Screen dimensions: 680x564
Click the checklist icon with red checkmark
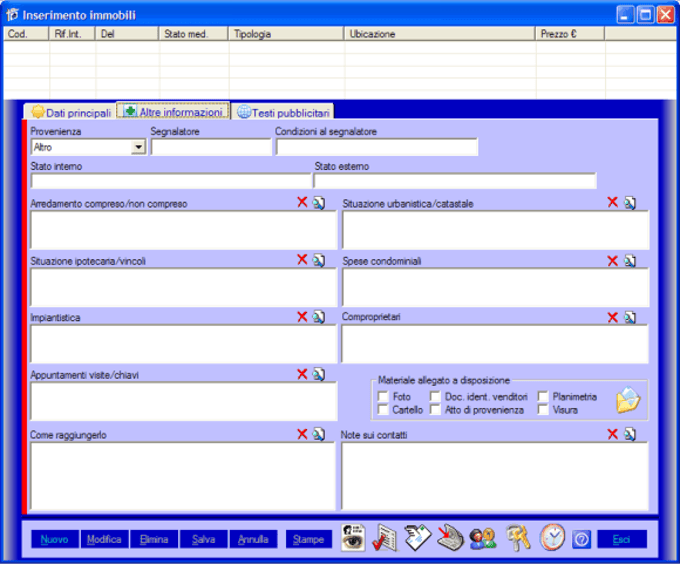pos(385,538)
